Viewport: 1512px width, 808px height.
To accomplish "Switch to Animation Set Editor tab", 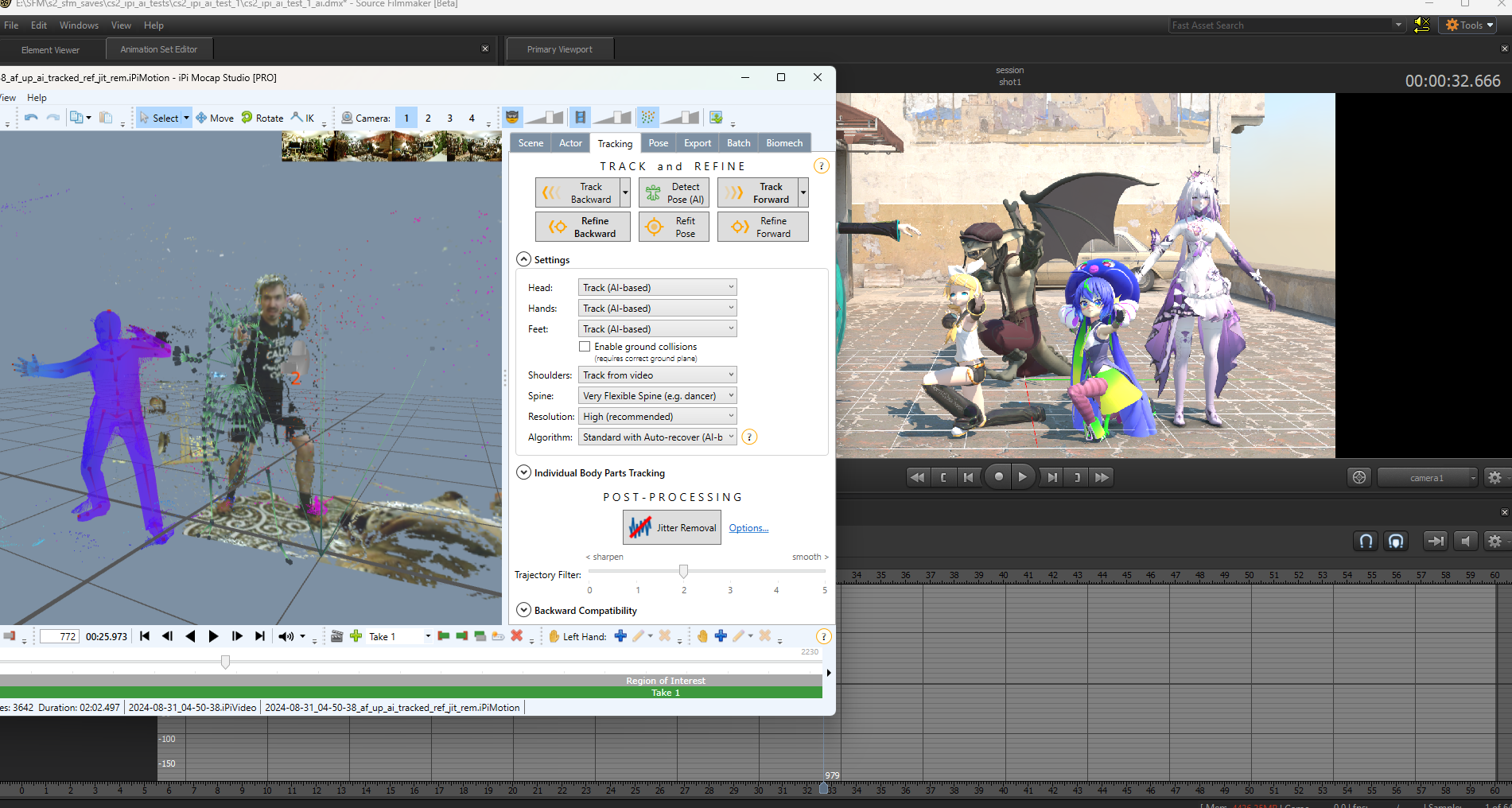I will pyautogui.click(x=159, y=49).
